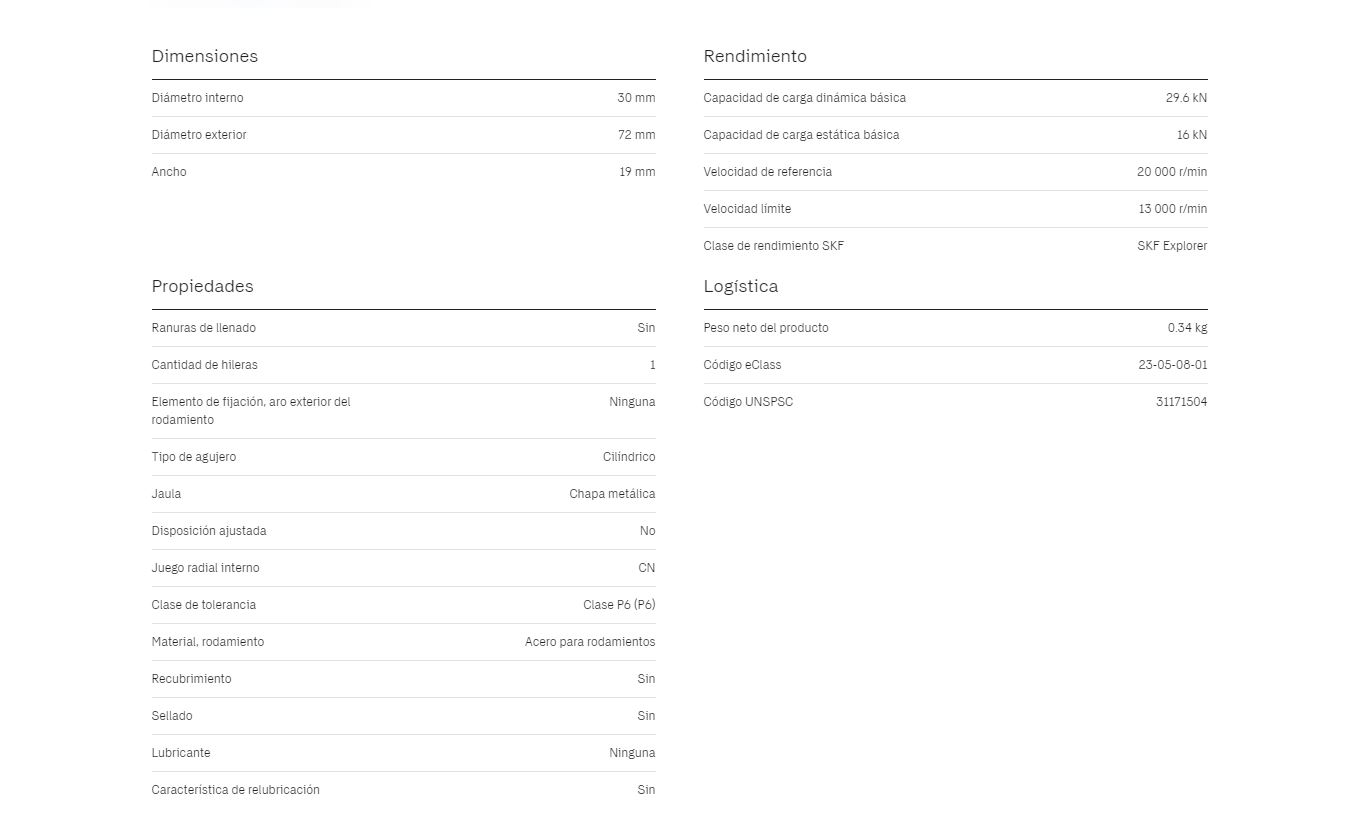This screenshot has height=828, width=1352.
Task: Click the Ancho 19 mm value
Action: click(x=637, y=172)
